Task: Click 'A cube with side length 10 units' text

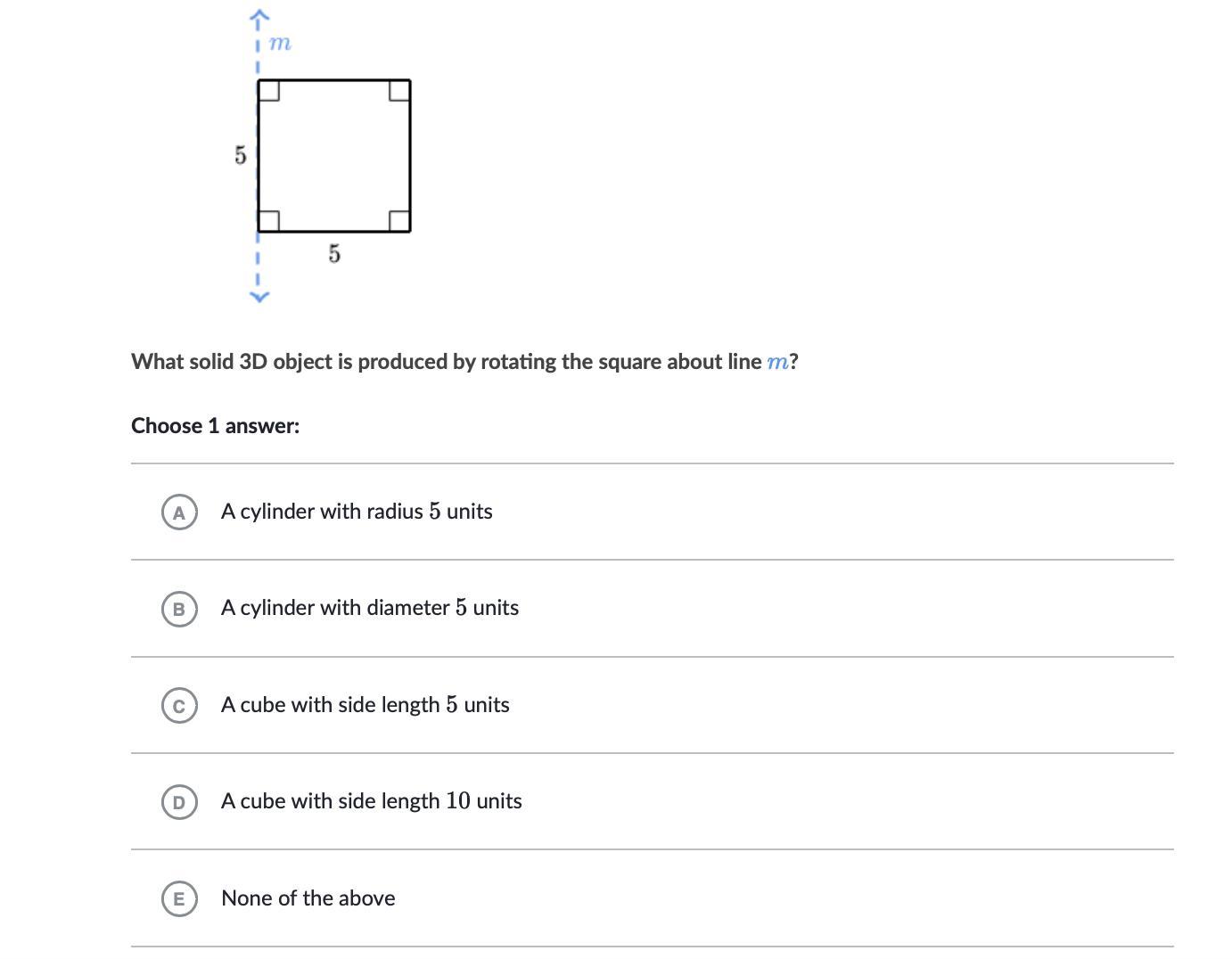Action: tap(372, 801)
